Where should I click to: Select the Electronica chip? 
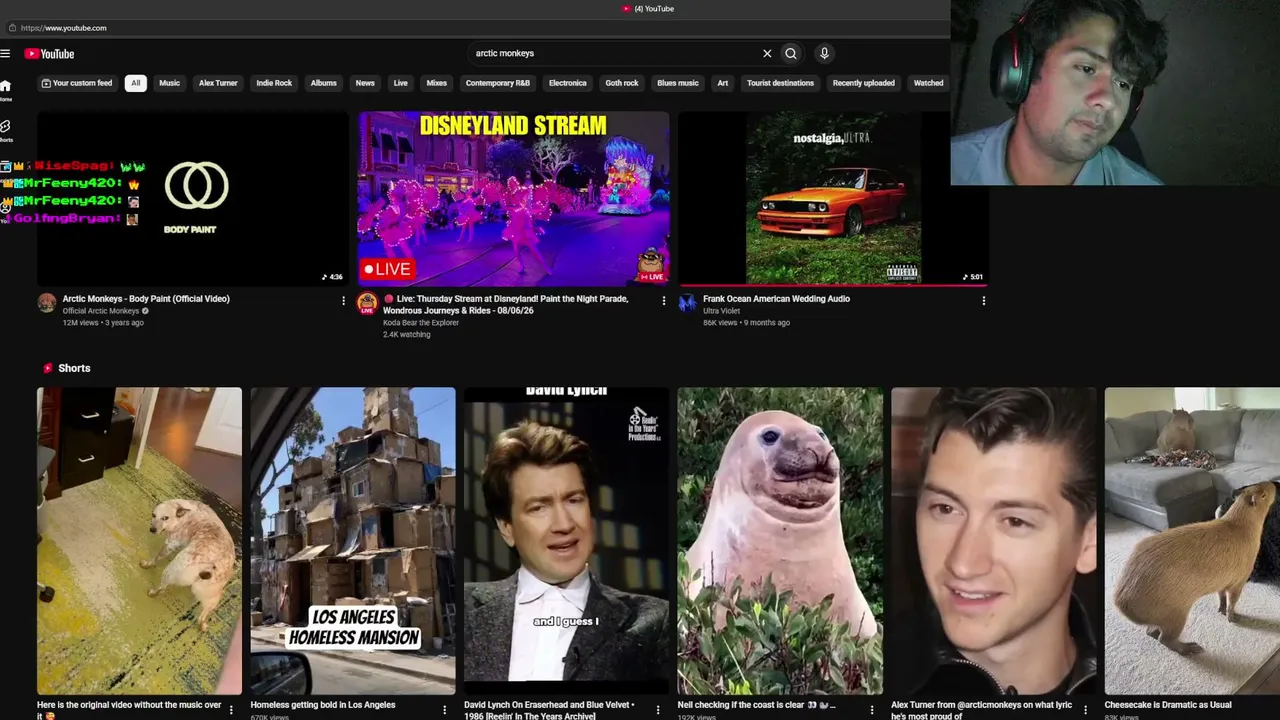click(x=568, y=83)
